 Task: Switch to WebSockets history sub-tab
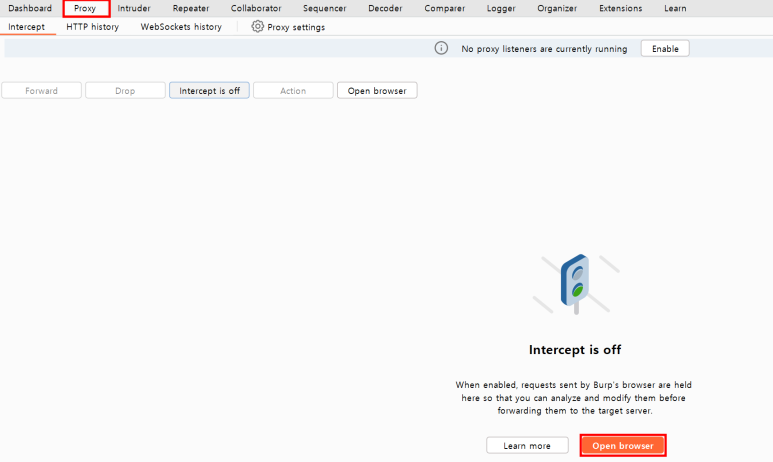coord(181,27)
